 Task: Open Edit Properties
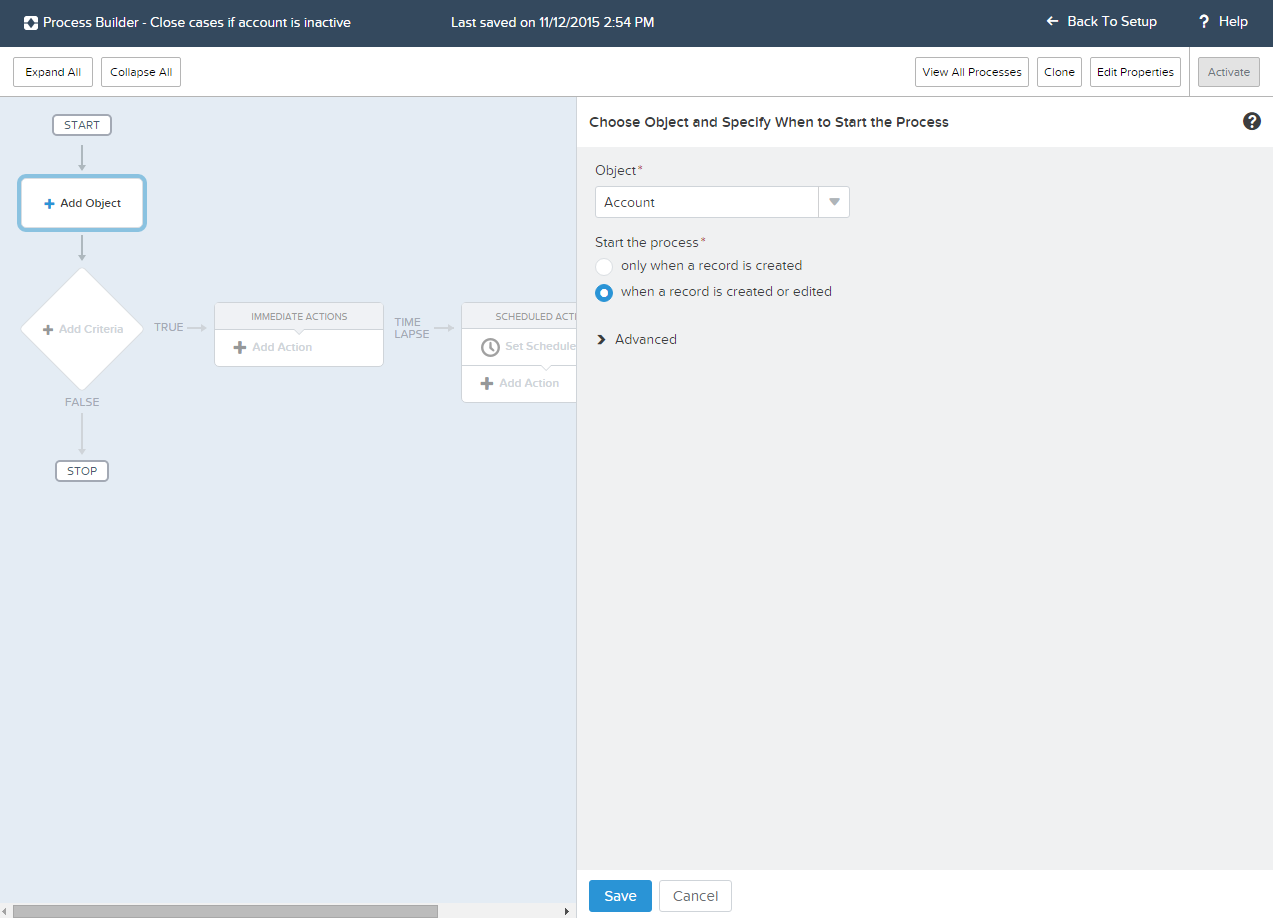[1135, 72]
